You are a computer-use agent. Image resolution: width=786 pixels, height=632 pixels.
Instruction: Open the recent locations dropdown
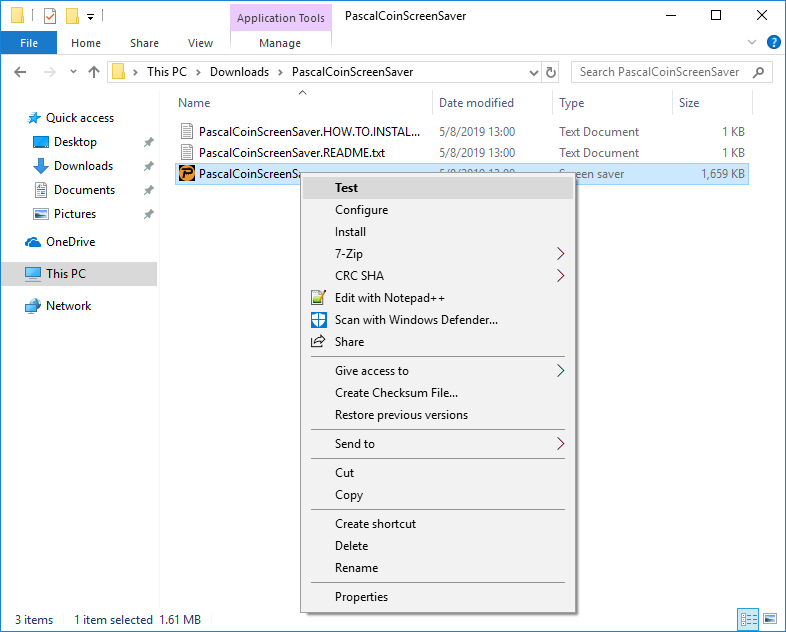point(73,72)
